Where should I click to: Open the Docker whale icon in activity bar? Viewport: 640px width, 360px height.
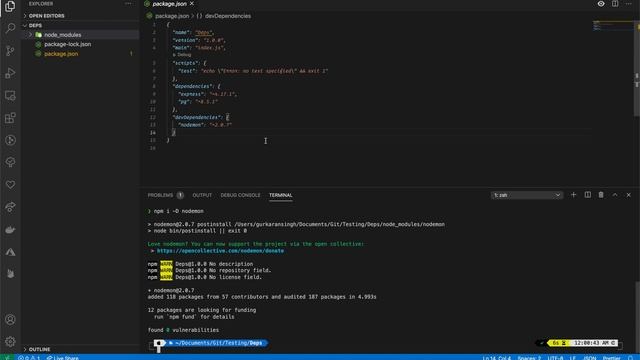(x=10, y=229)
